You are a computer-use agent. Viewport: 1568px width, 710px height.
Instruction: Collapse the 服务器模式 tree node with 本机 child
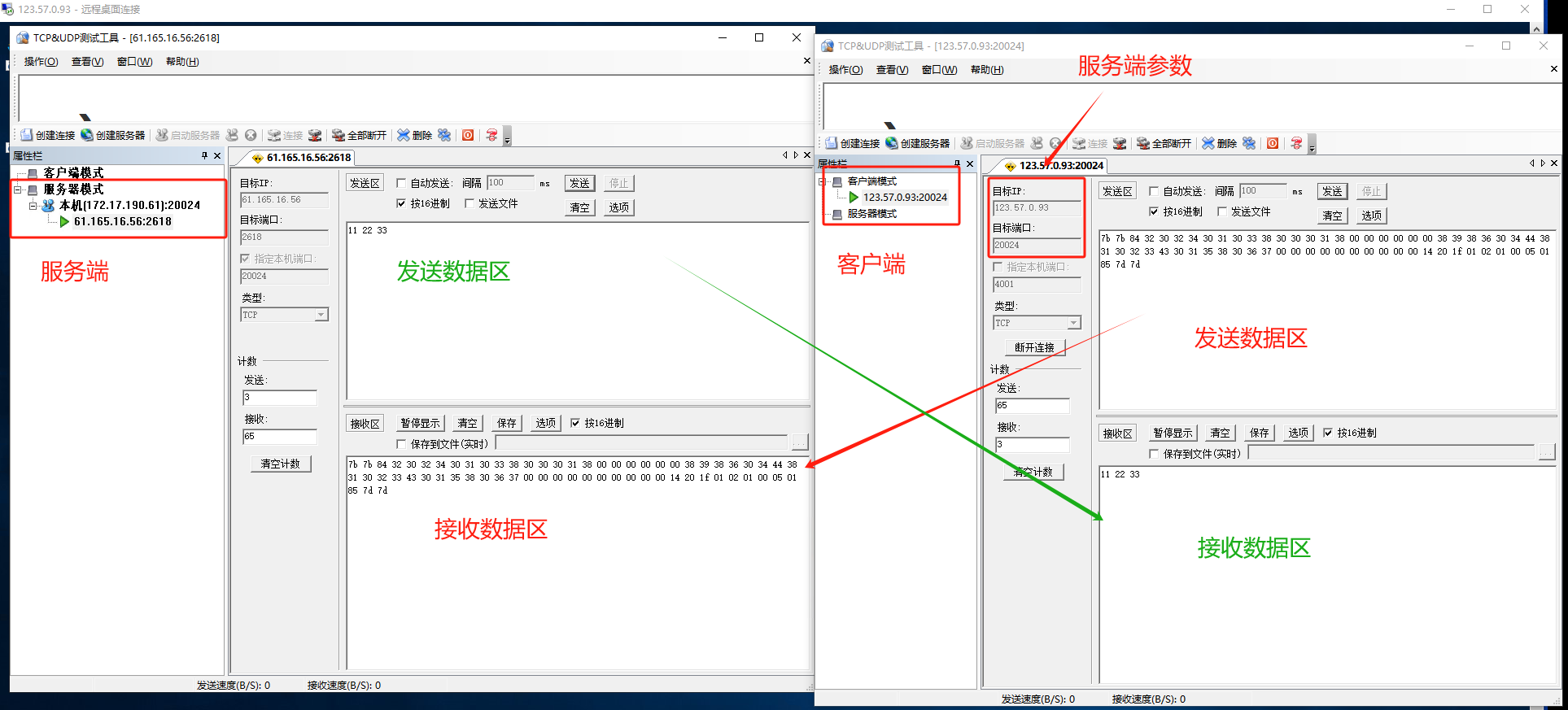tap(17, 189)
